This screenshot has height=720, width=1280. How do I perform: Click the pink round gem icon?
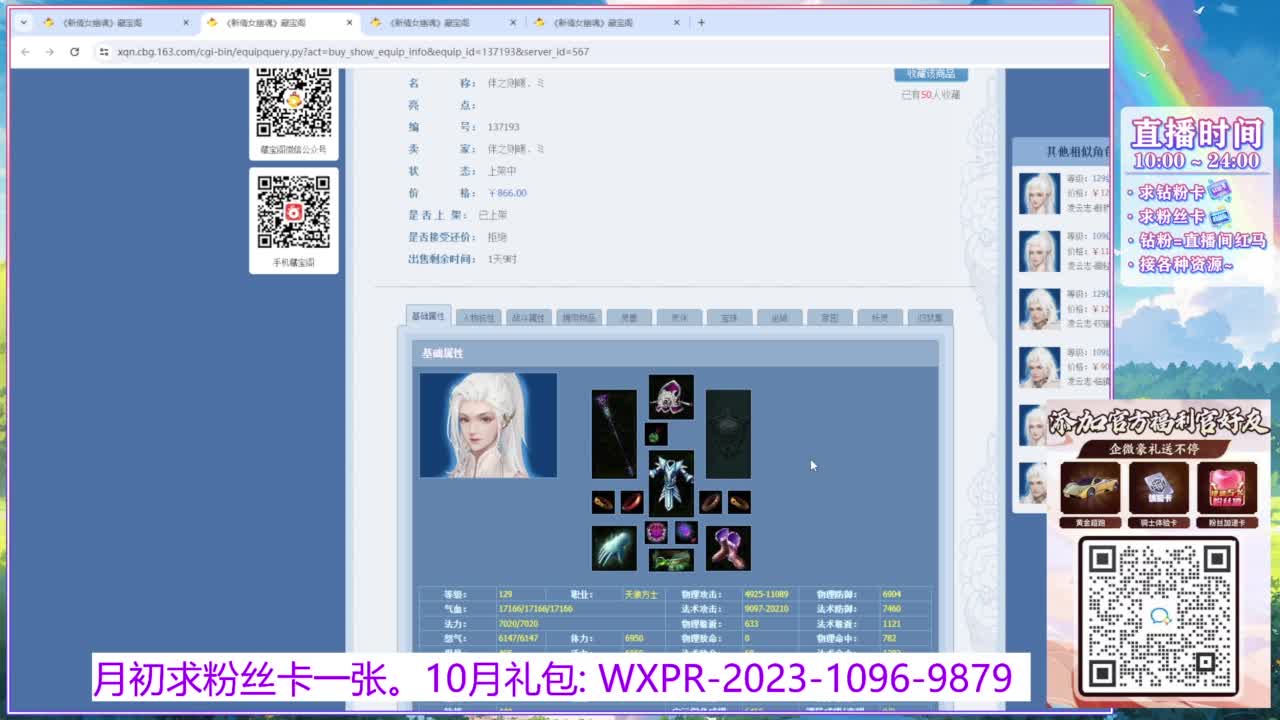(656, 532)
